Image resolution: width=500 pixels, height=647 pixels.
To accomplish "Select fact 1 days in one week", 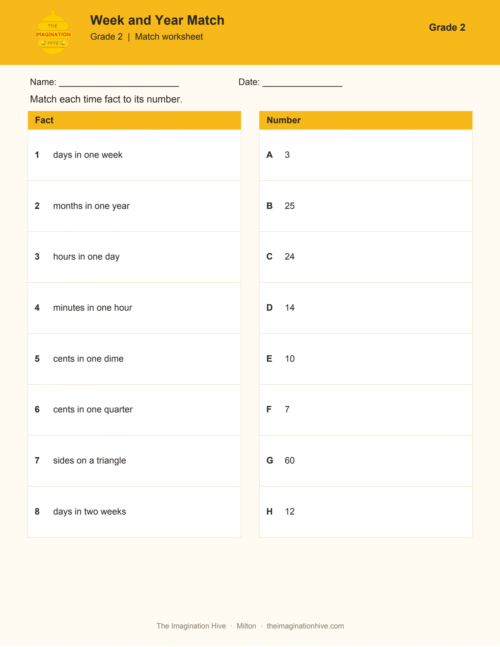I will (x=134, y=155).
